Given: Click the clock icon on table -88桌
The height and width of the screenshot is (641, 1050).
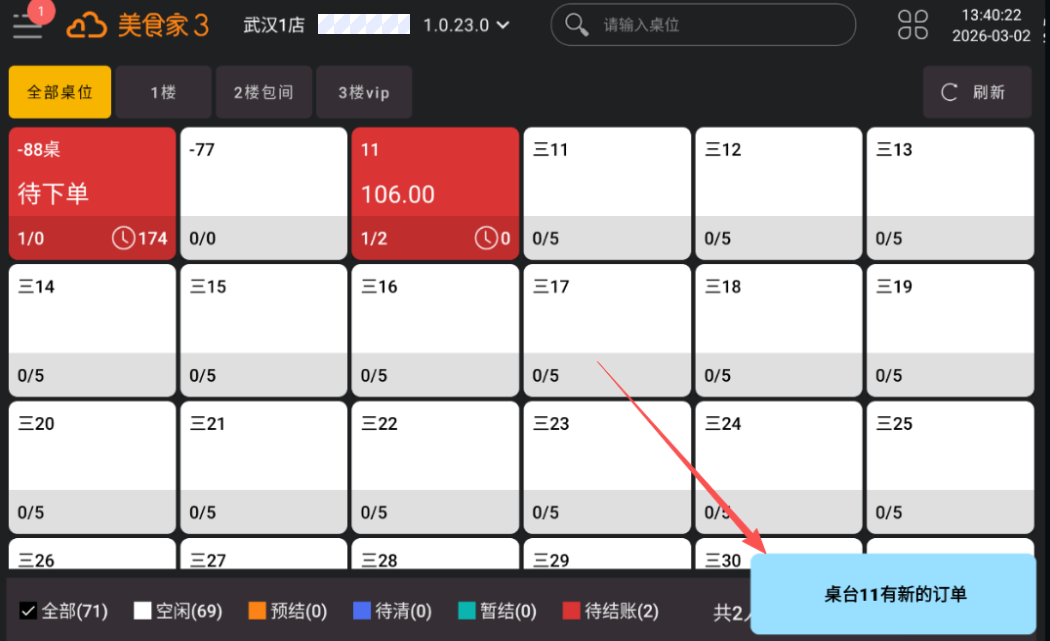Looking at the screenshot, I should click(123, 238).
